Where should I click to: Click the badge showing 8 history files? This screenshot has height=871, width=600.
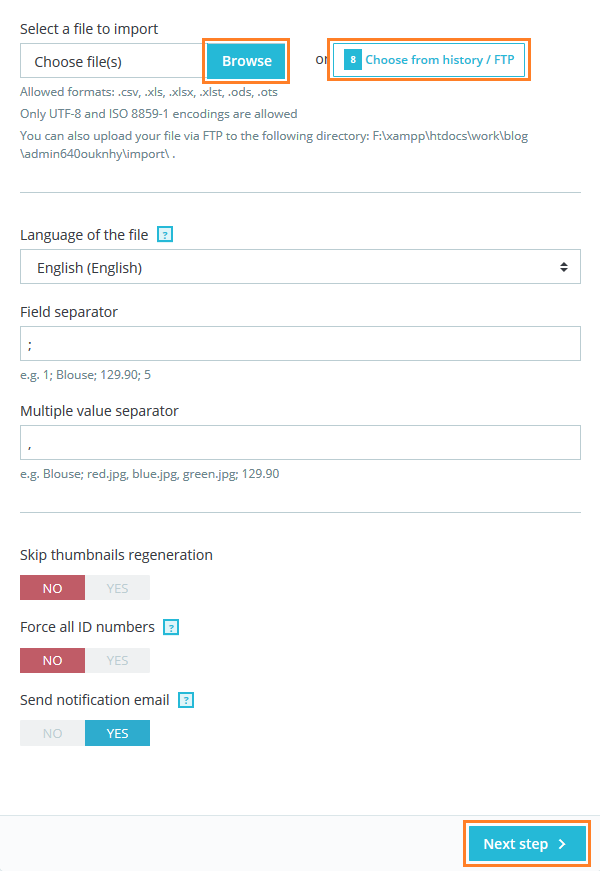(x=351, y=59)
